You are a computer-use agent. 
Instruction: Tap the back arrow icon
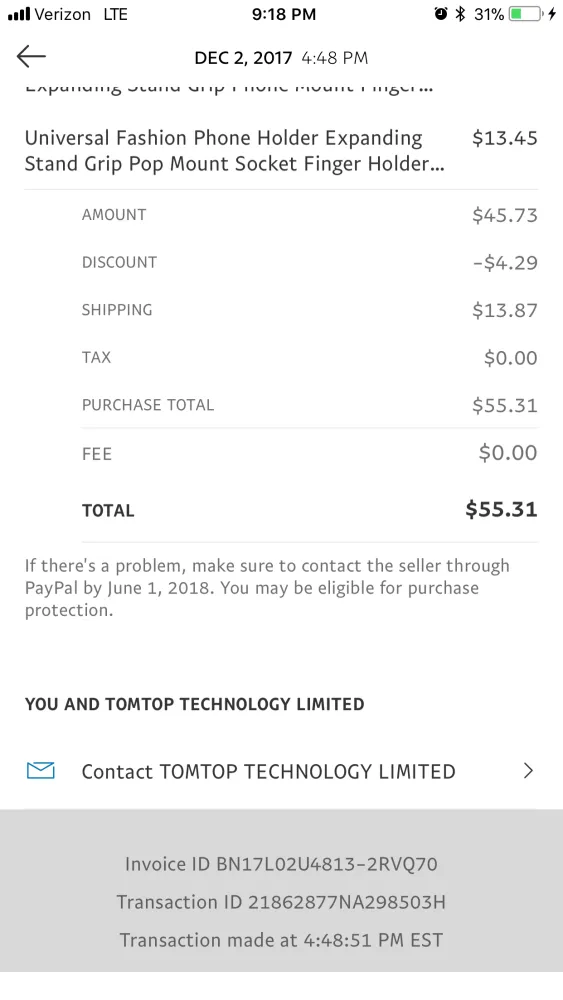(x=31, y=57)
